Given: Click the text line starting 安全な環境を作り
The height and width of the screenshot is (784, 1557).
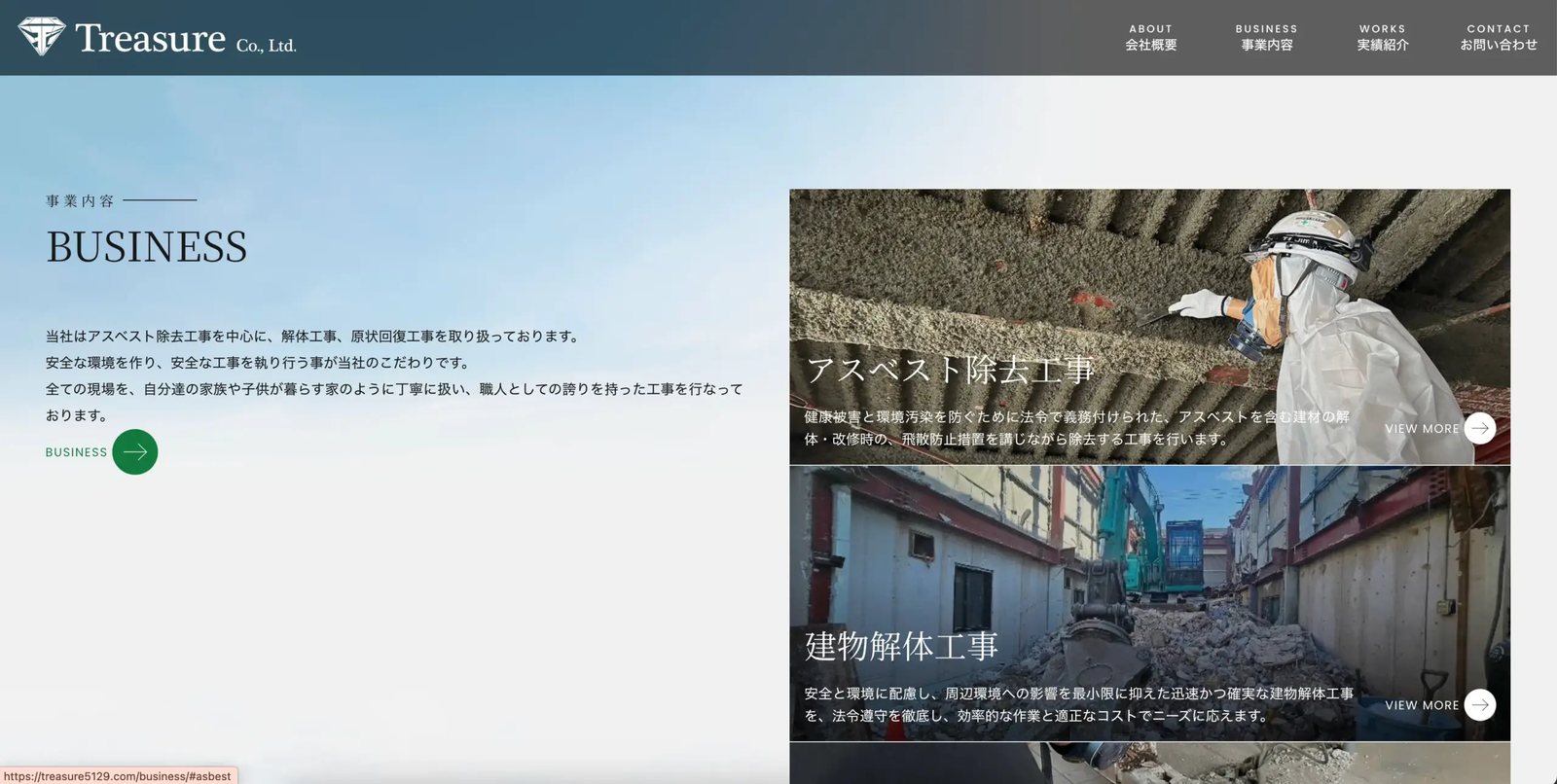Looking at the screenshot, I should pyautogui.click(x=259, y=363).
